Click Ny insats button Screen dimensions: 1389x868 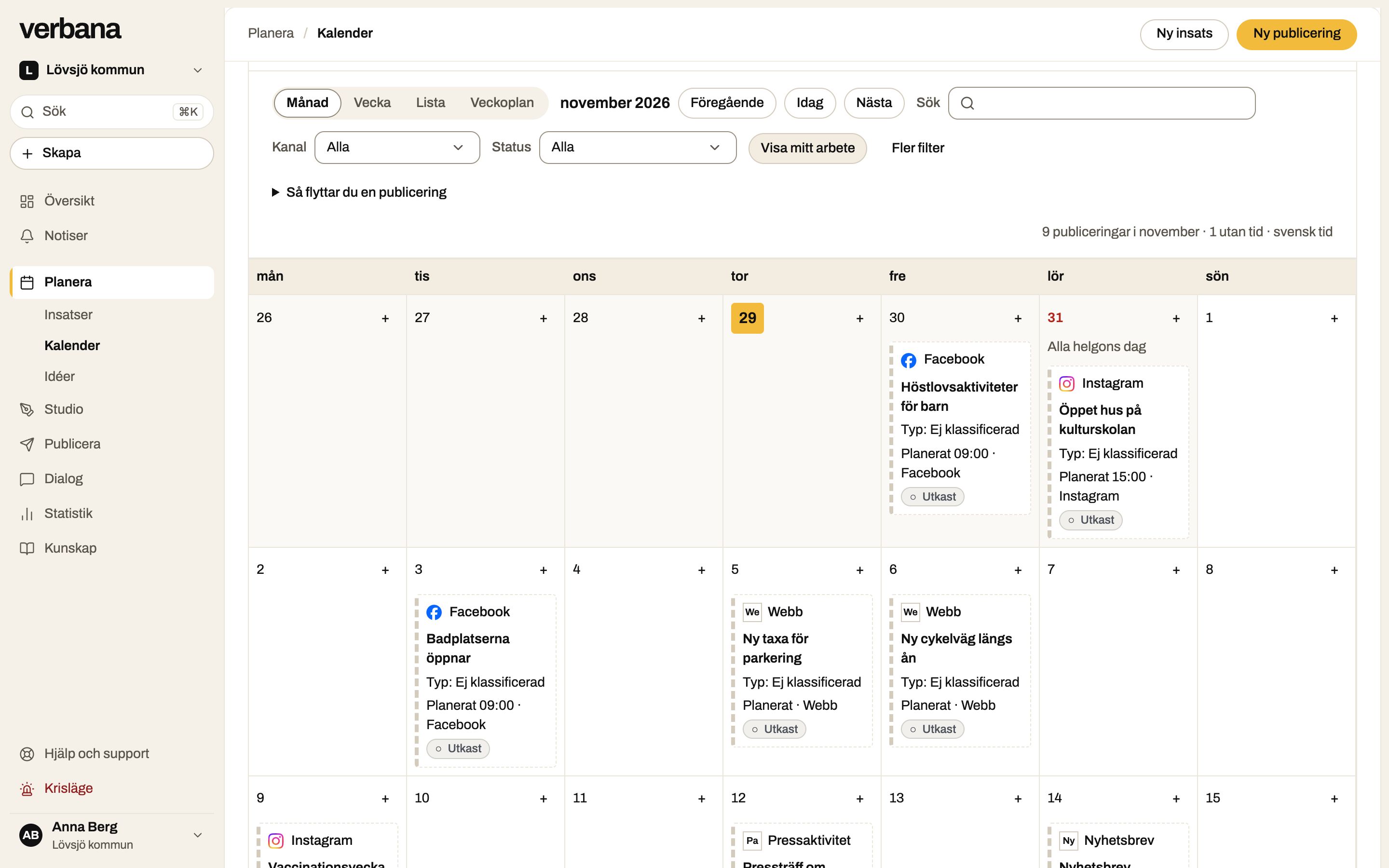click(x=1184, y=34)
